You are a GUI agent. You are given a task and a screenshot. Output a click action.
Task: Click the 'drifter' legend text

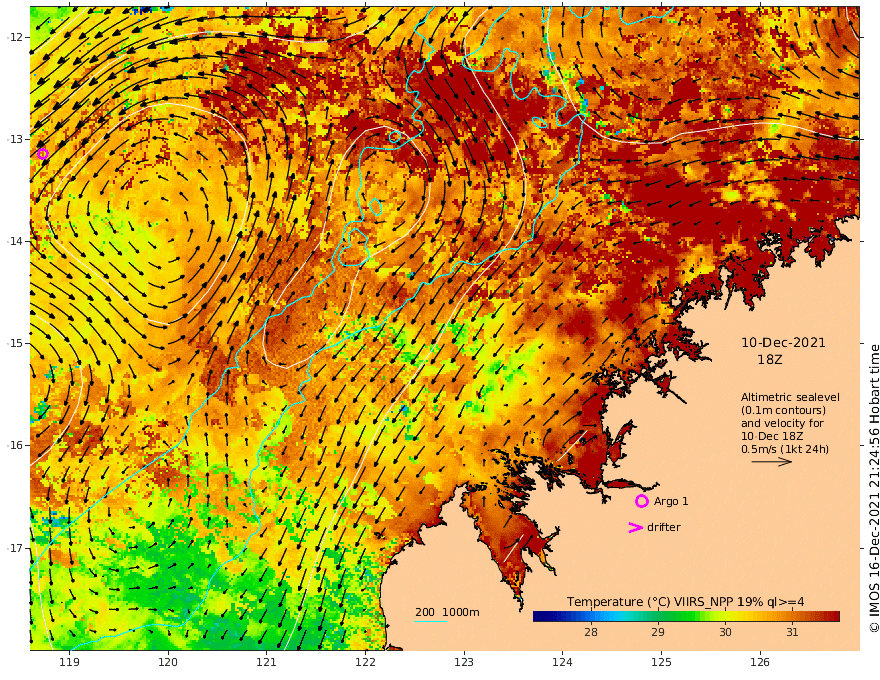(x=664, y=527)
